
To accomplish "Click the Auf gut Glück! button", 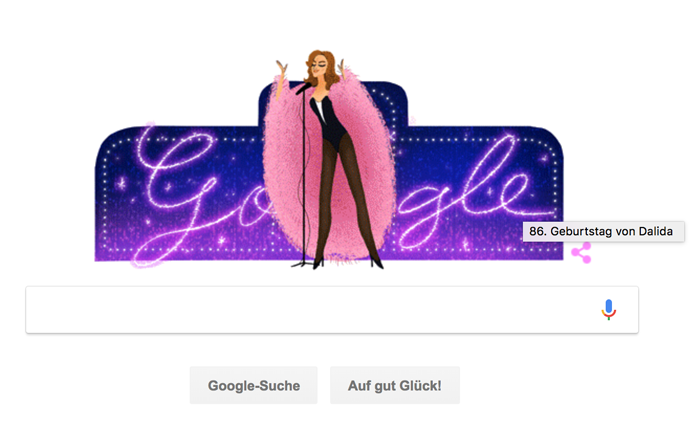I will point(395,386).
